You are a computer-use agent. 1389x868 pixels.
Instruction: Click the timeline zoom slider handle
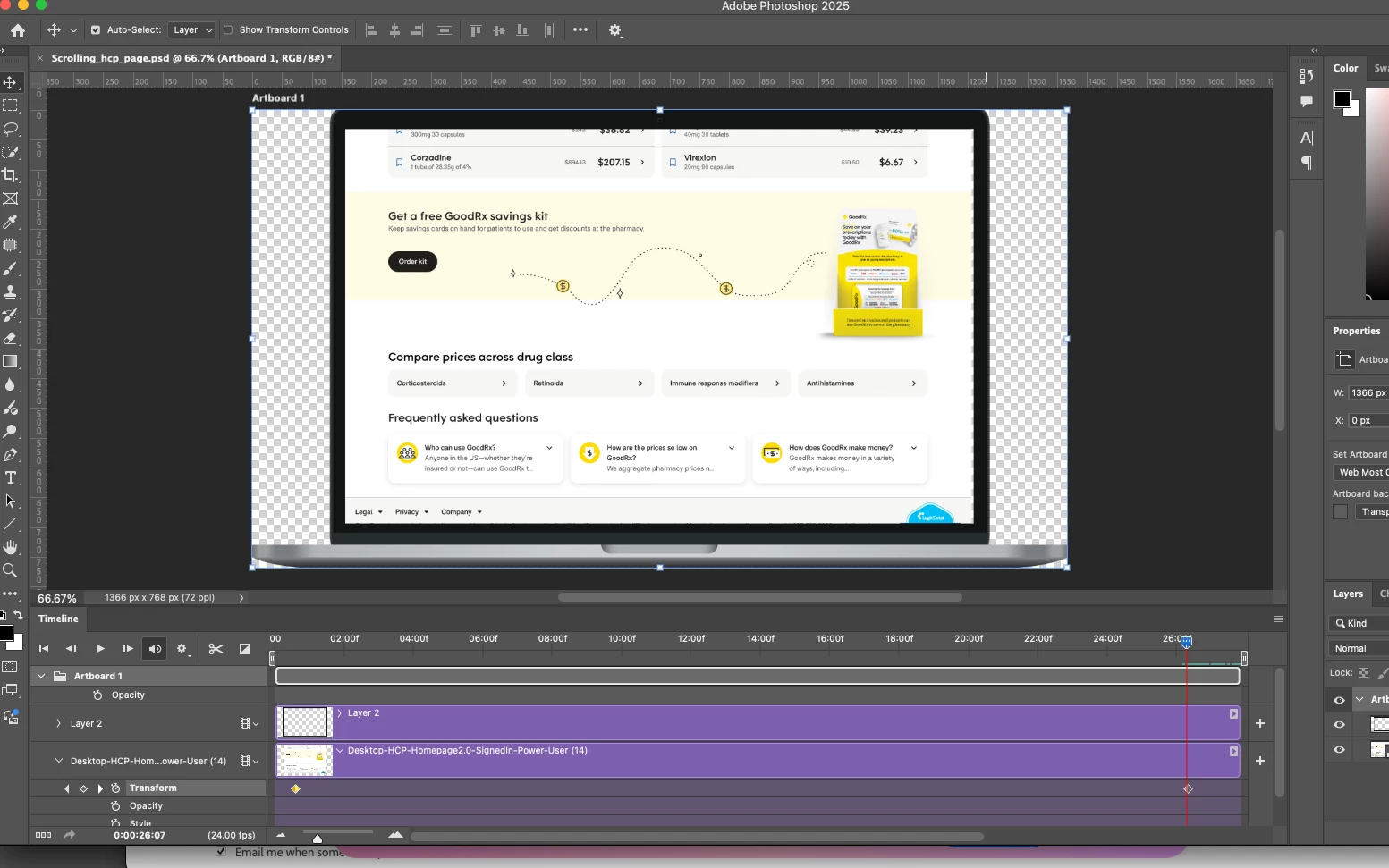[x=318, y=839]
